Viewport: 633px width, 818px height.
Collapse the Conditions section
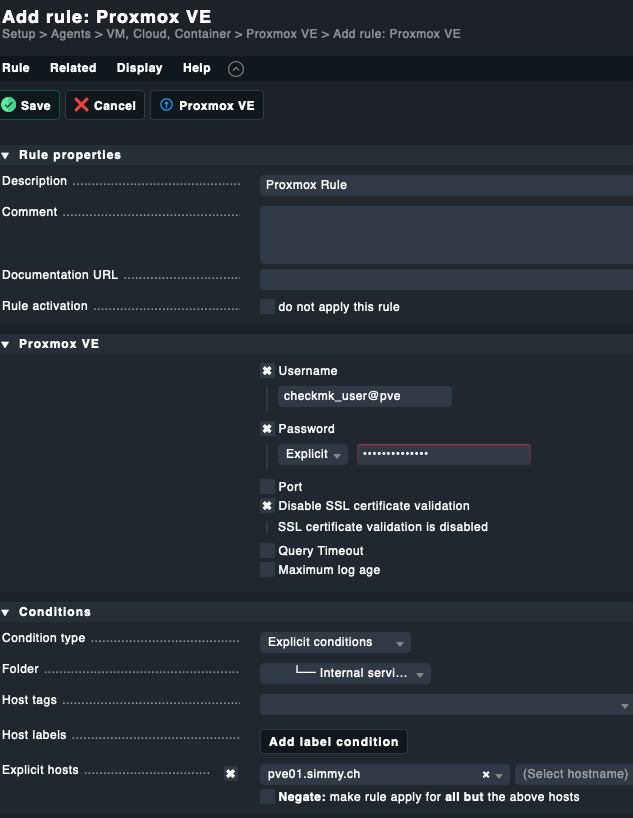[x=6, y=612]
